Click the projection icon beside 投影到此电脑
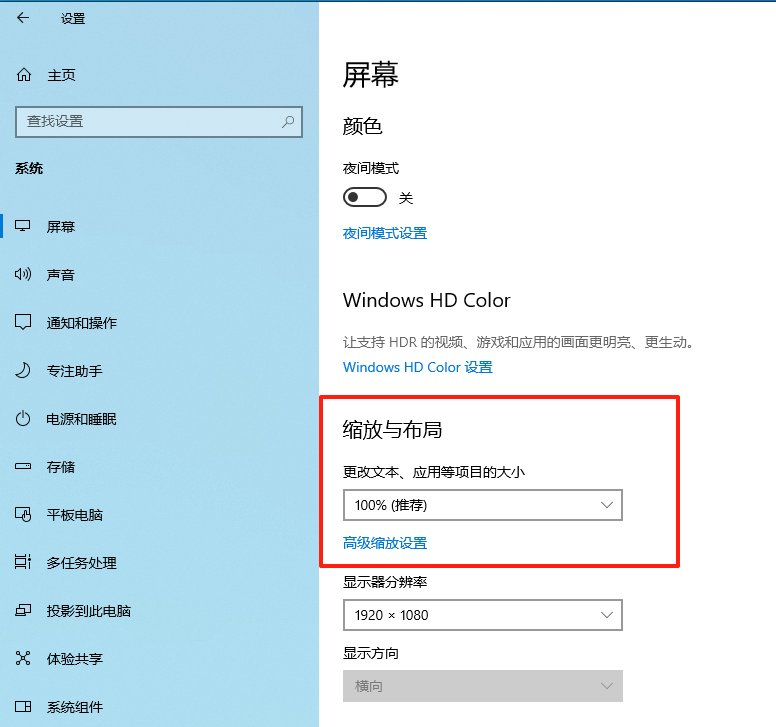The width and height of the screenshot is (776, 727). click(x=23, y=610)
